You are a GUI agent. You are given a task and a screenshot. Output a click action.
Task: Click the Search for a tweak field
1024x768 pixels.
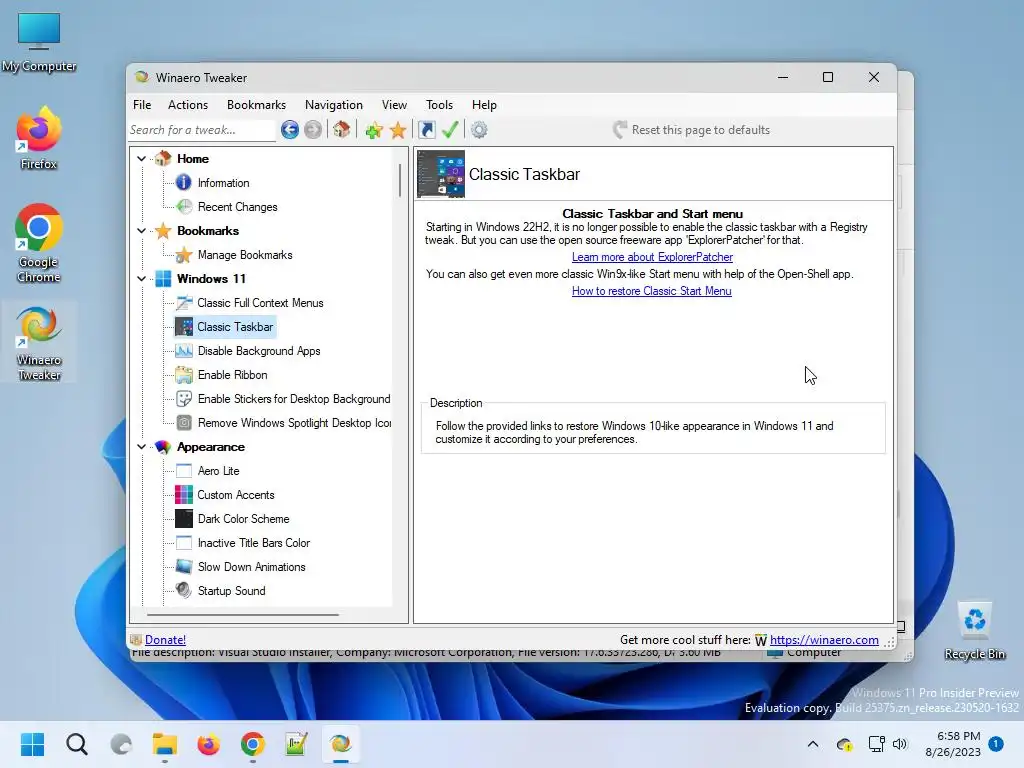(202, 130)
